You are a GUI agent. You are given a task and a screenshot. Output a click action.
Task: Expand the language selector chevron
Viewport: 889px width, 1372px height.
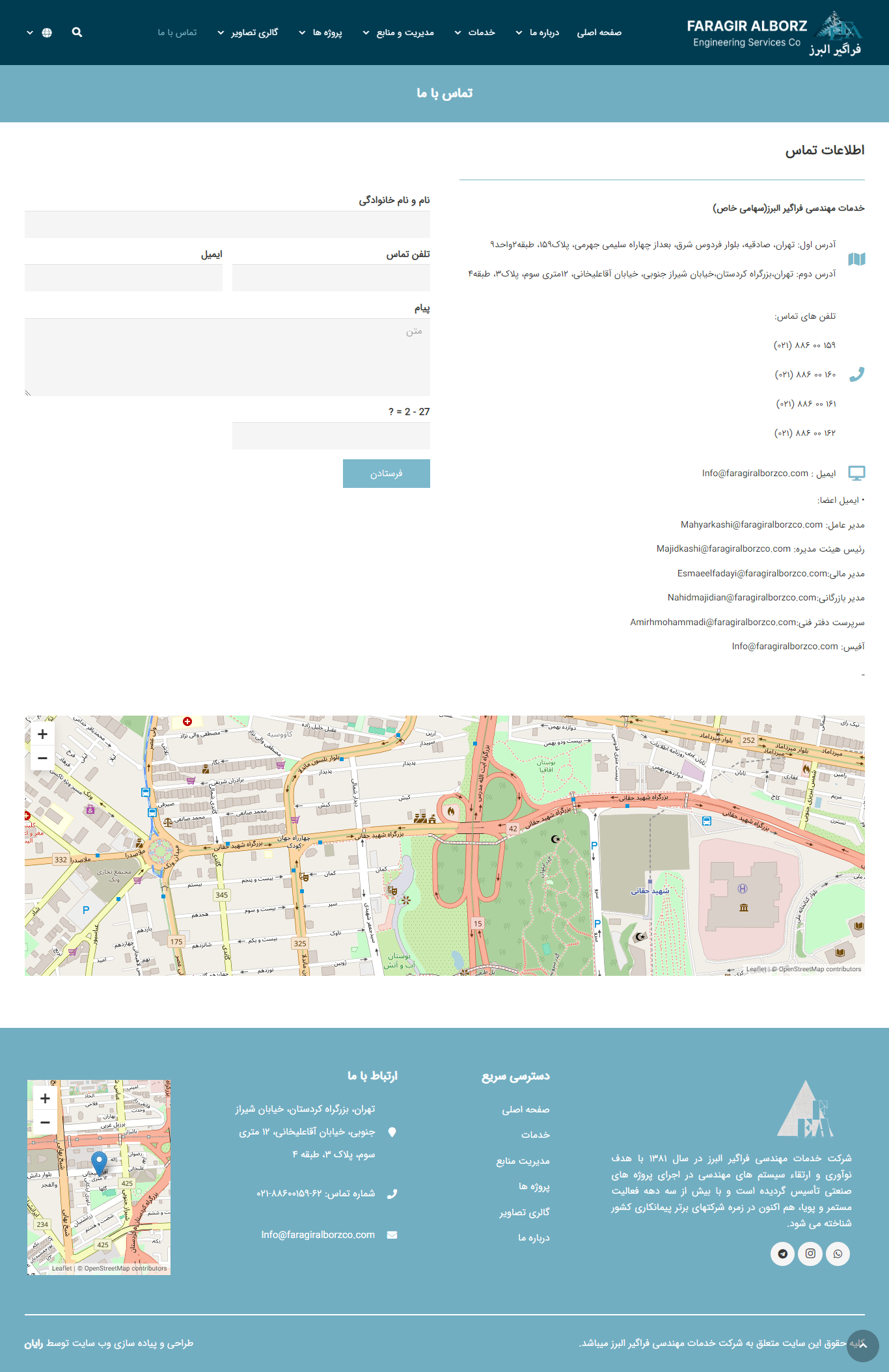click(30, 33)
